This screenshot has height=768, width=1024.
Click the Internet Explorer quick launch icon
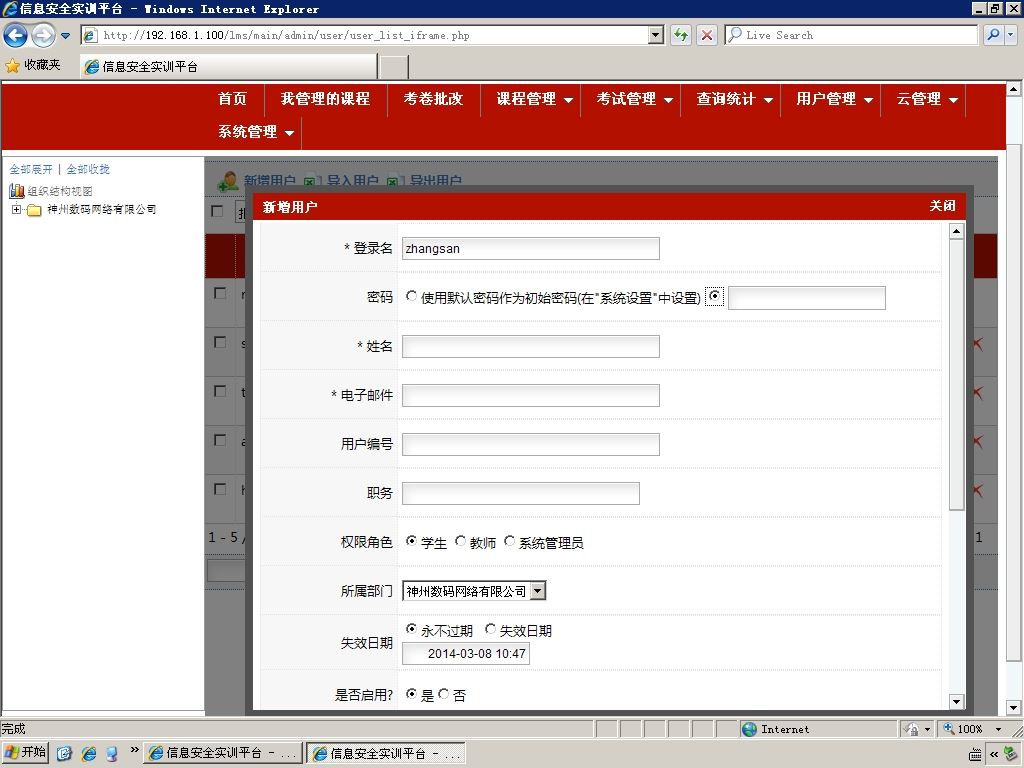(88, 754)
